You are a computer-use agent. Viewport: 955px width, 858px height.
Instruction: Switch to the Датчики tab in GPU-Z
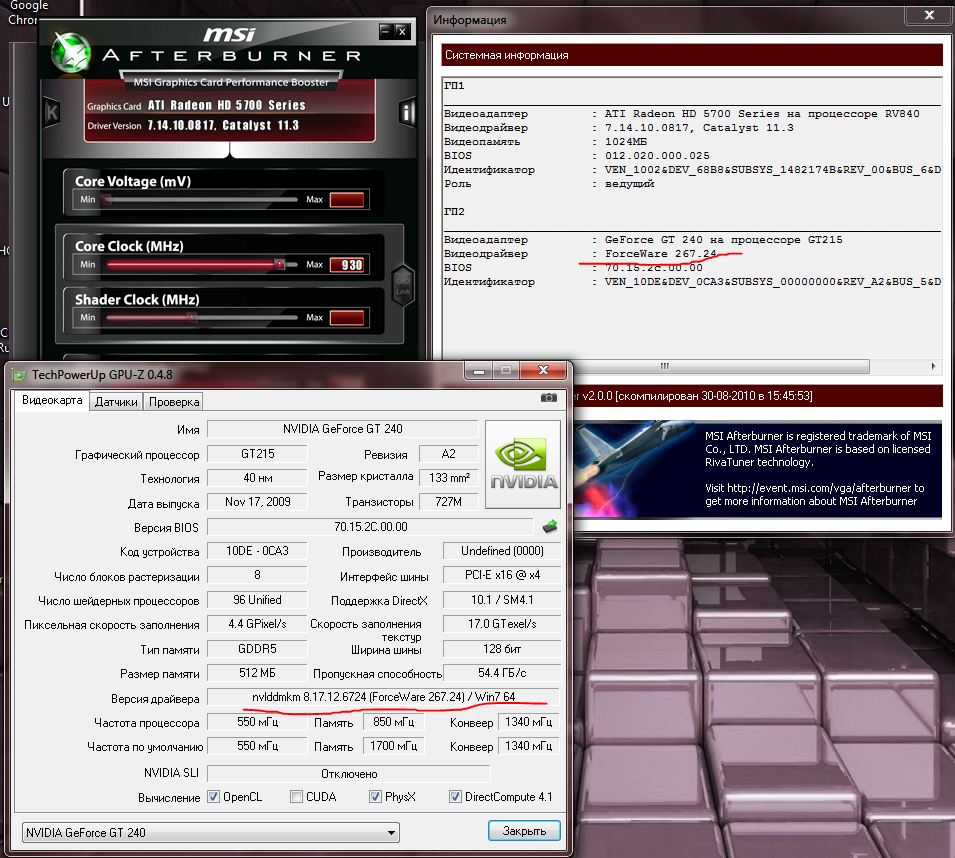[116, 402]
